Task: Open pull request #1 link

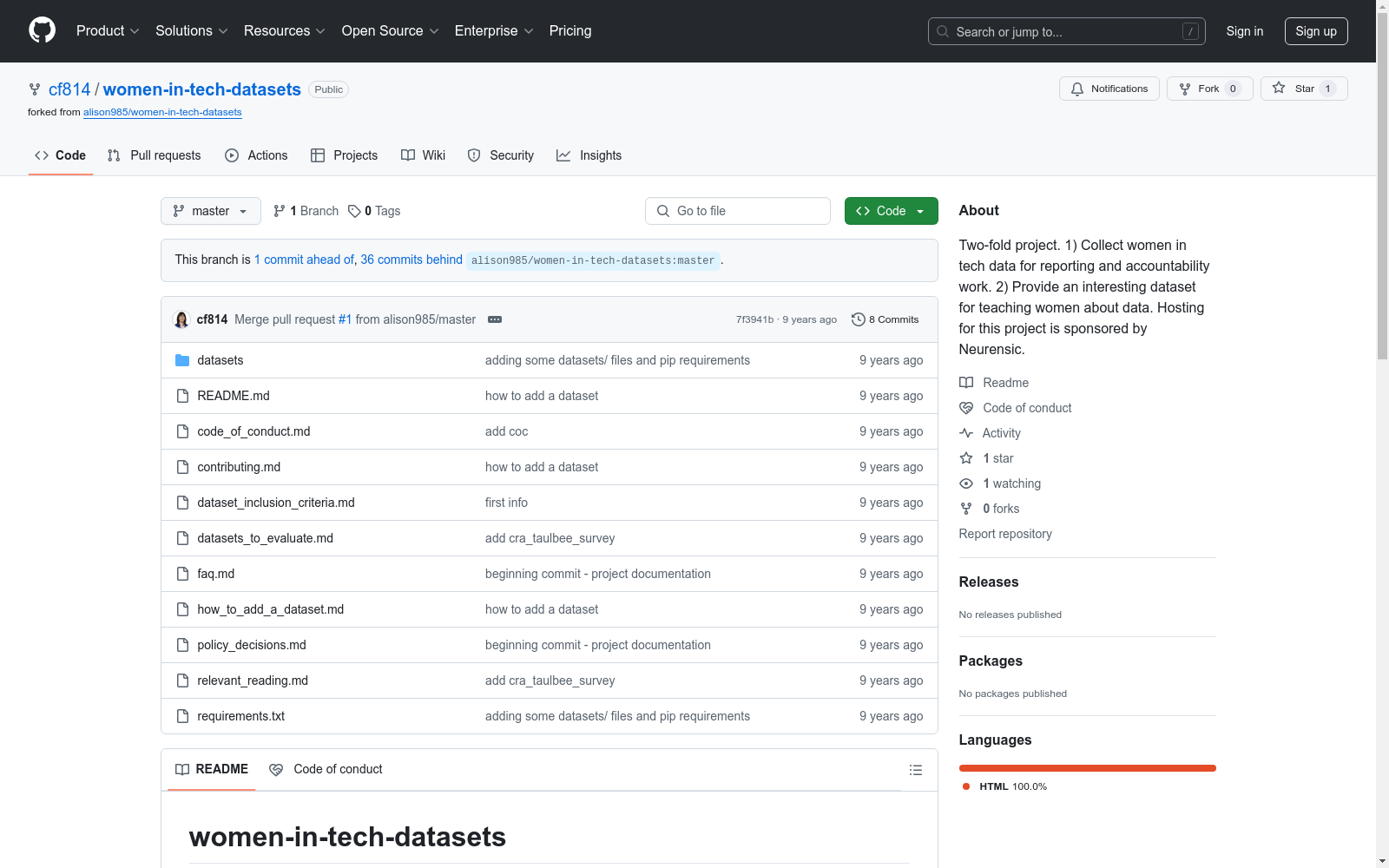Action: (345, 319)
